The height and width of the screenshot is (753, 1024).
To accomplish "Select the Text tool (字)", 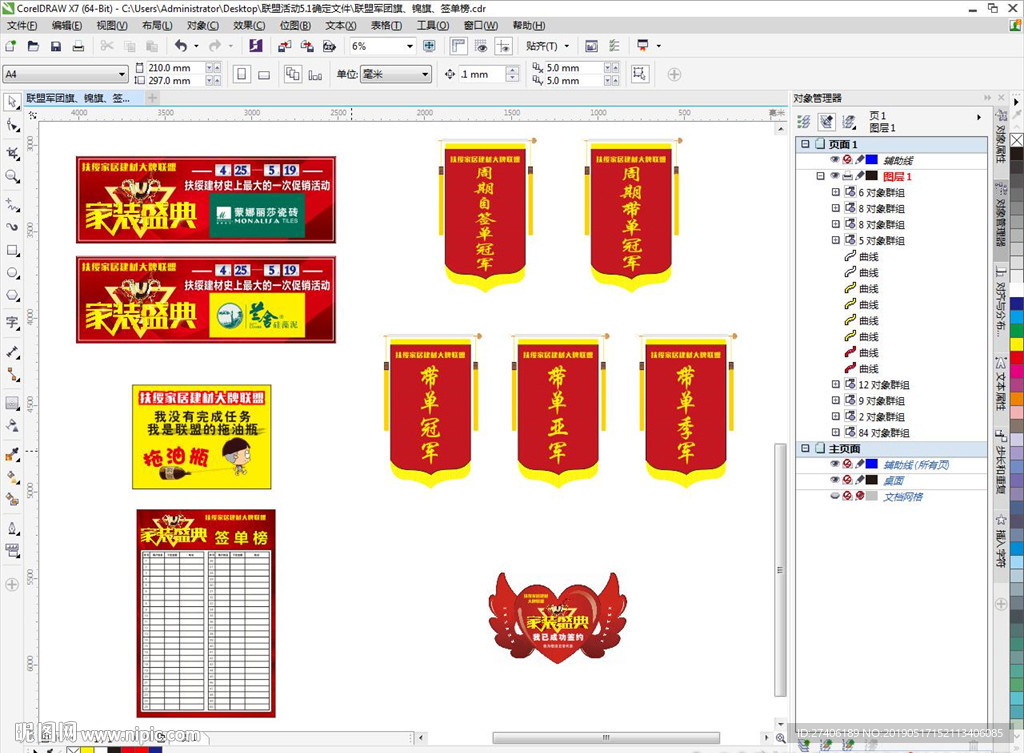I will coord(12,323).
